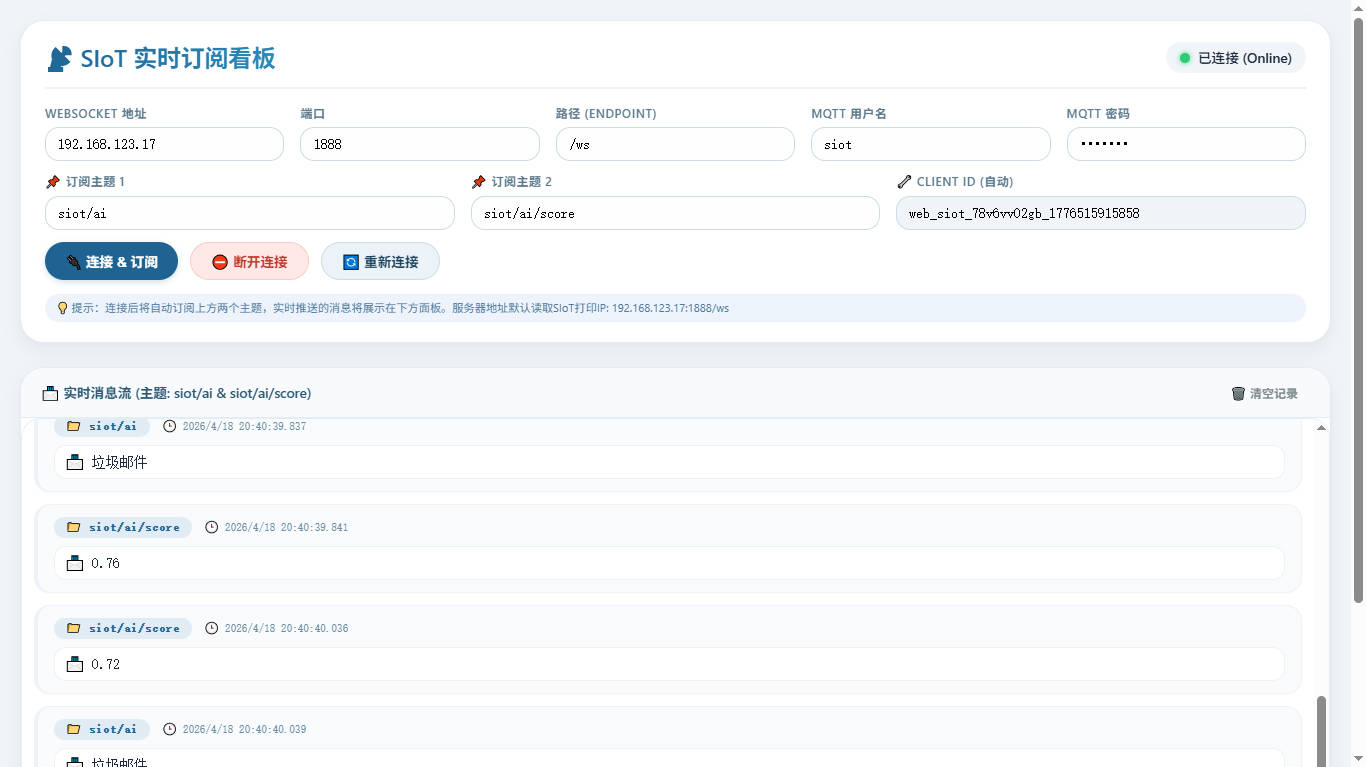Image resolution: width=1366 pixels, height=767 pixels.
Task: Click the pin icon beside 订阅主题 2 label
Action: [479, 182]
